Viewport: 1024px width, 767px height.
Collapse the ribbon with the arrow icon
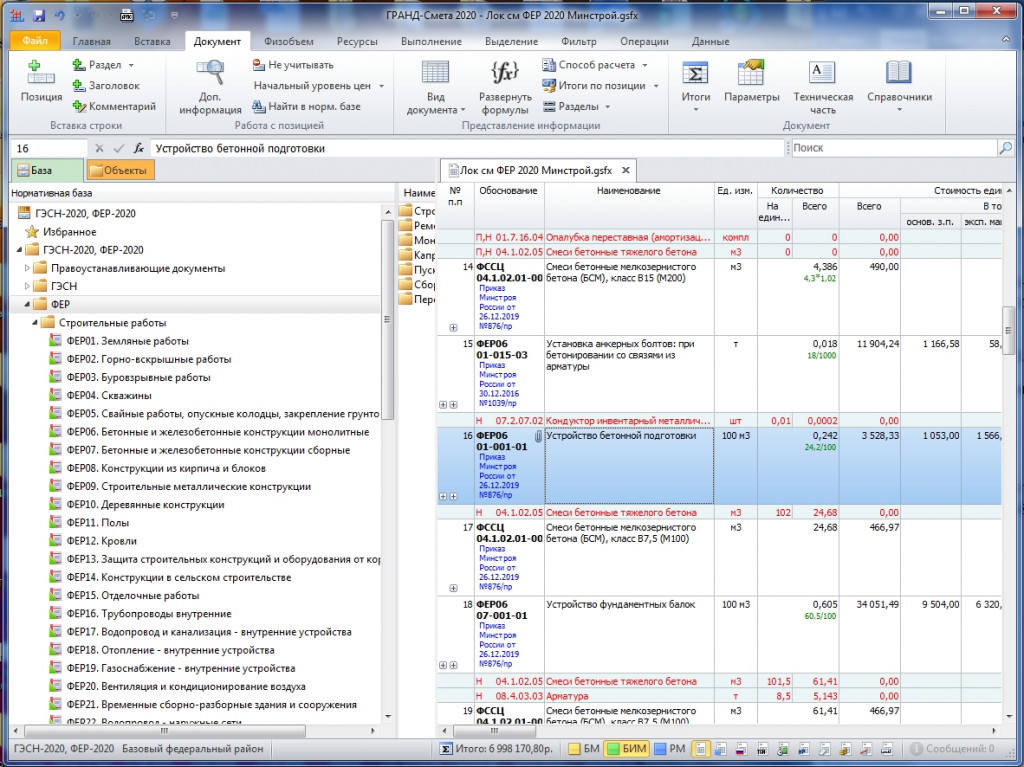click(1006, 41)
